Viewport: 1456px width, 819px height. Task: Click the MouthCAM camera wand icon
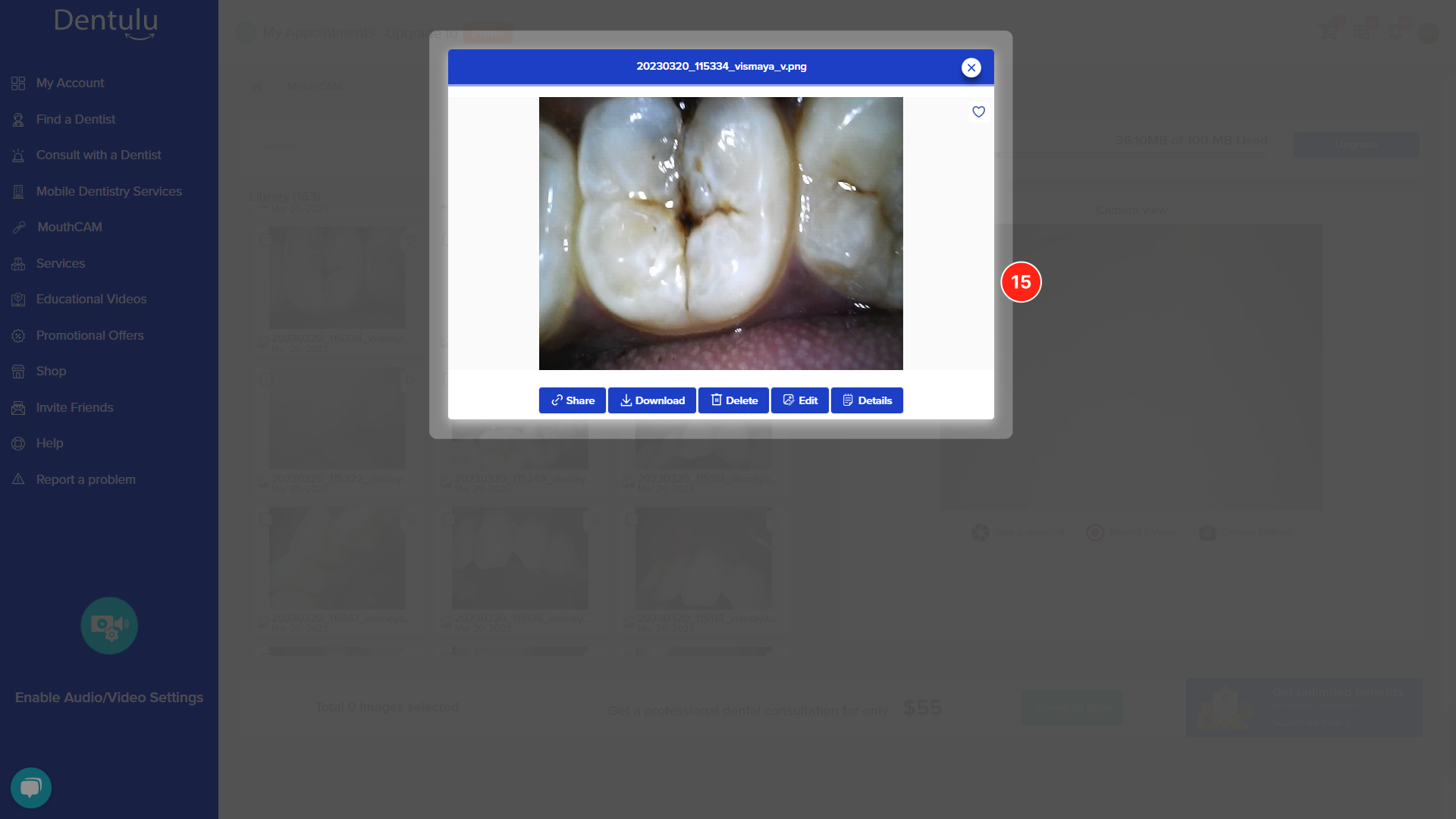pos(19,227)
